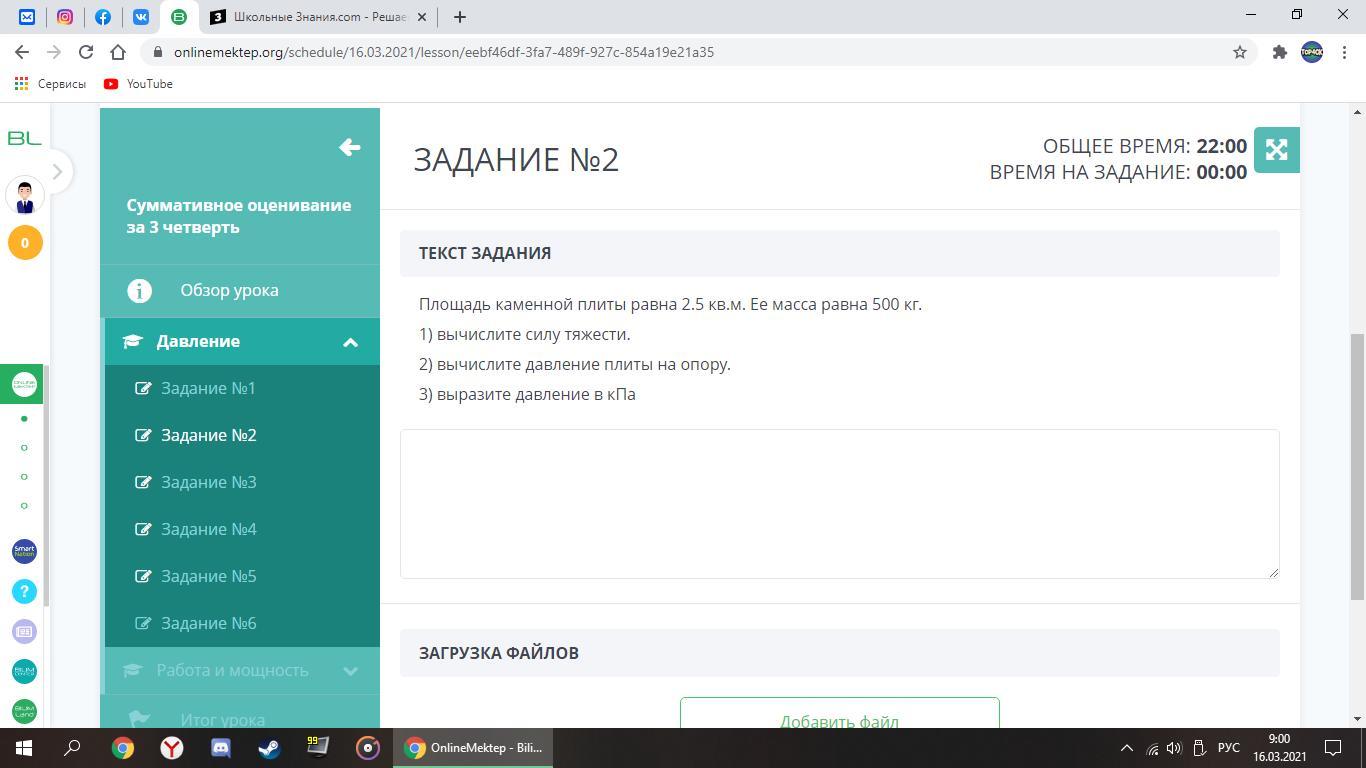Click the orange coin badge showing 0
This screenshot has height=768, width=1366.
(25, 243)
